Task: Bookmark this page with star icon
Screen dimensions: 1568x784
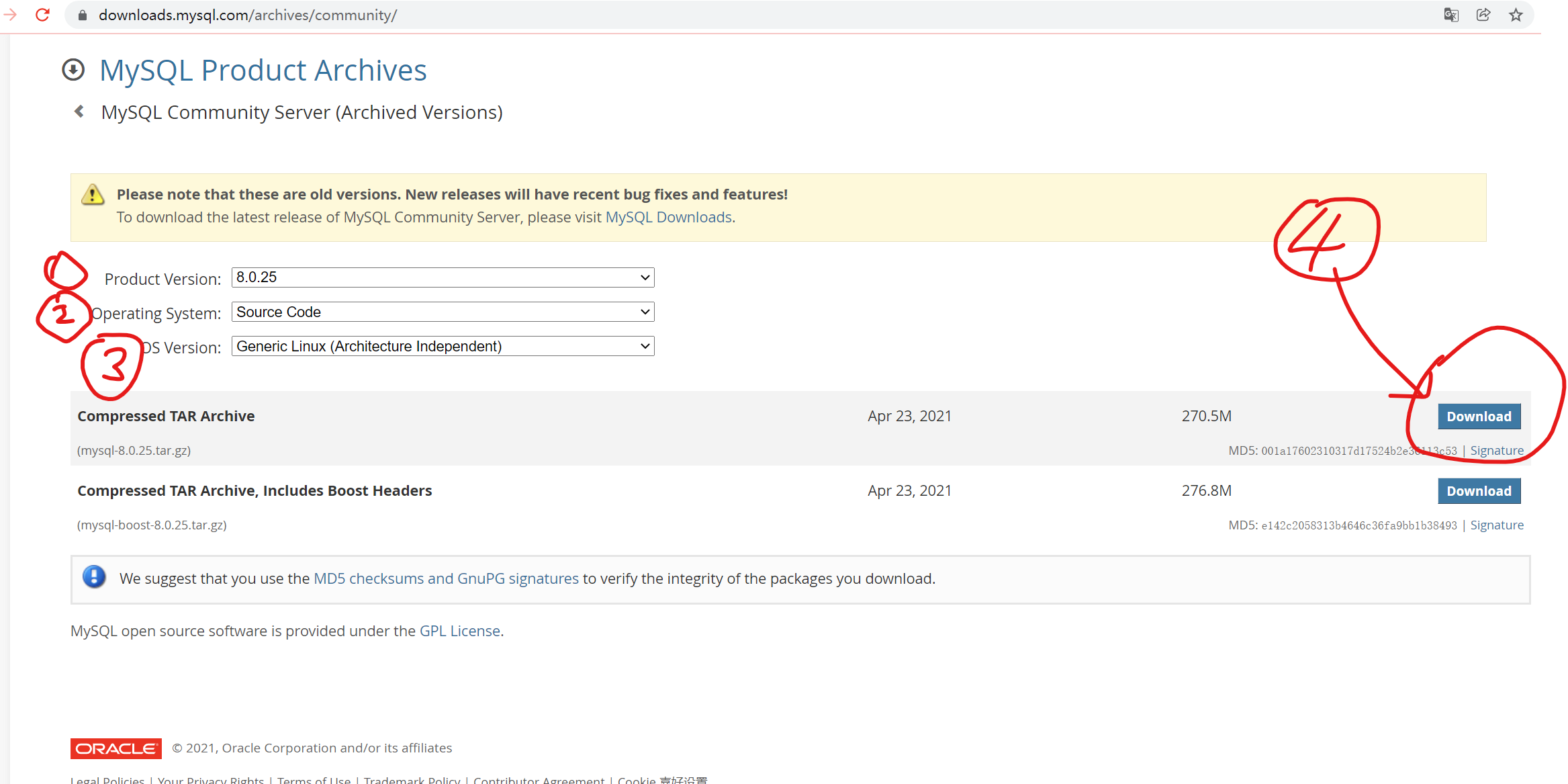Action: 1516,15
